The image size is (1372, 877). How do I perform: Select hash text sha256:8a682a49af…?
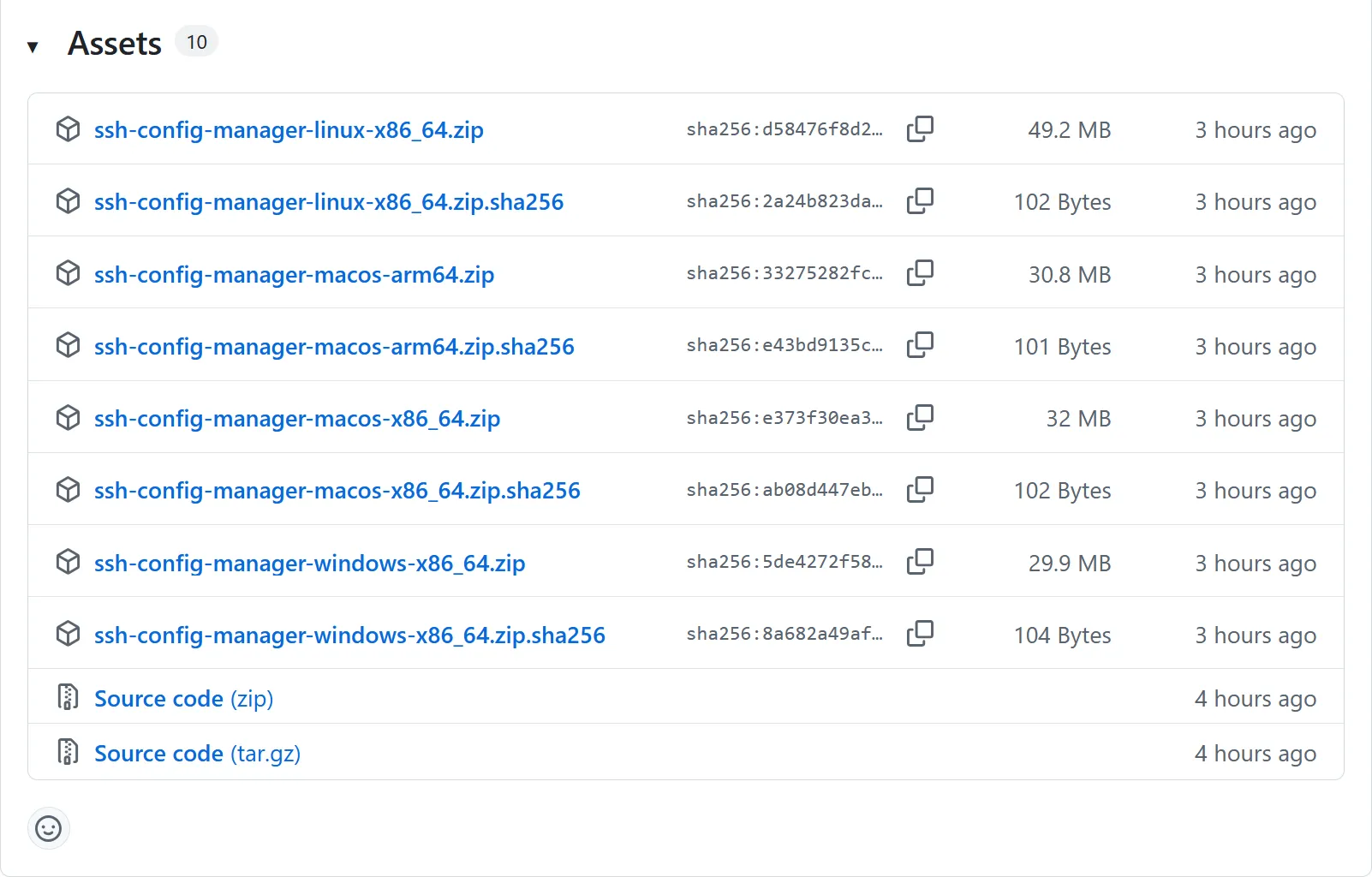[x=784, y=634]
